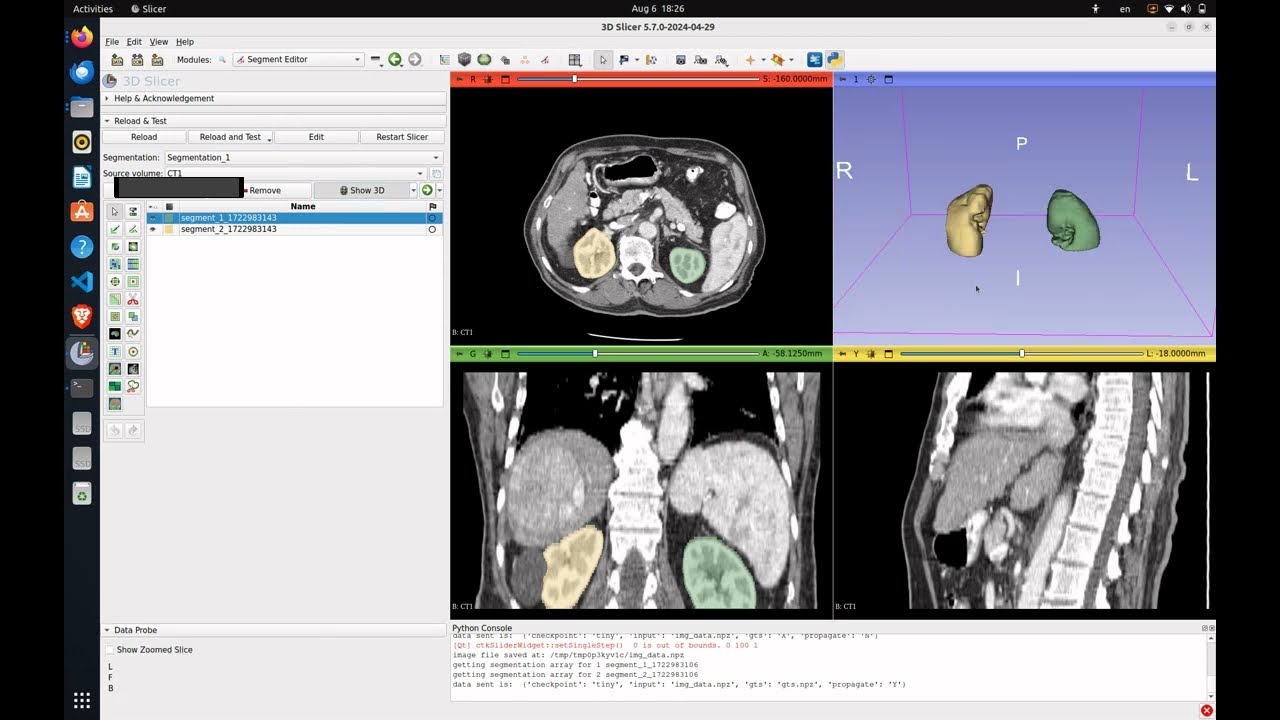The image size is (1280, 720).
Task: Go back to previous module
Action: pos(395,60)
